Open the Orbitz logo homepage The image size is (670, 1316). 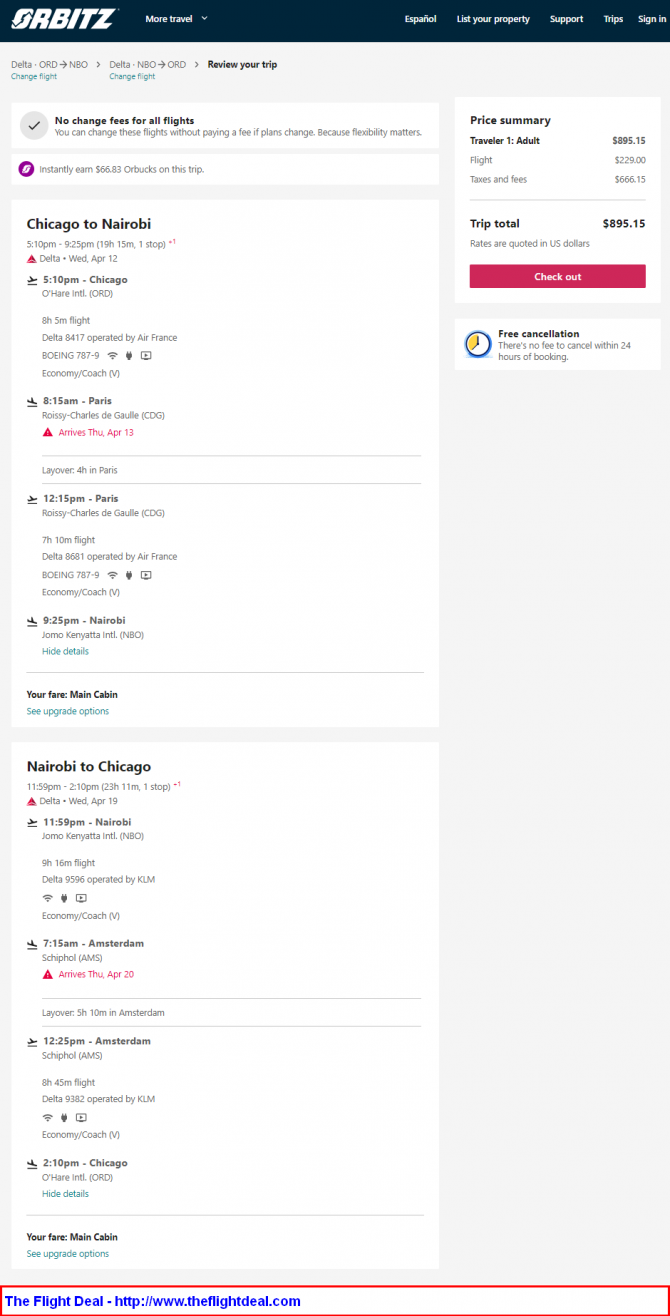[x=65, y=18]
